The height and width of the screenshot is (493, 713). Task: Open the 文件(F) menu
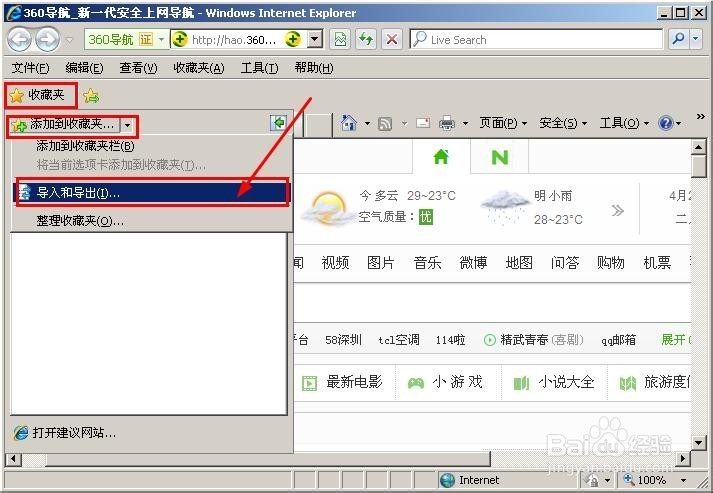point(30,68)
